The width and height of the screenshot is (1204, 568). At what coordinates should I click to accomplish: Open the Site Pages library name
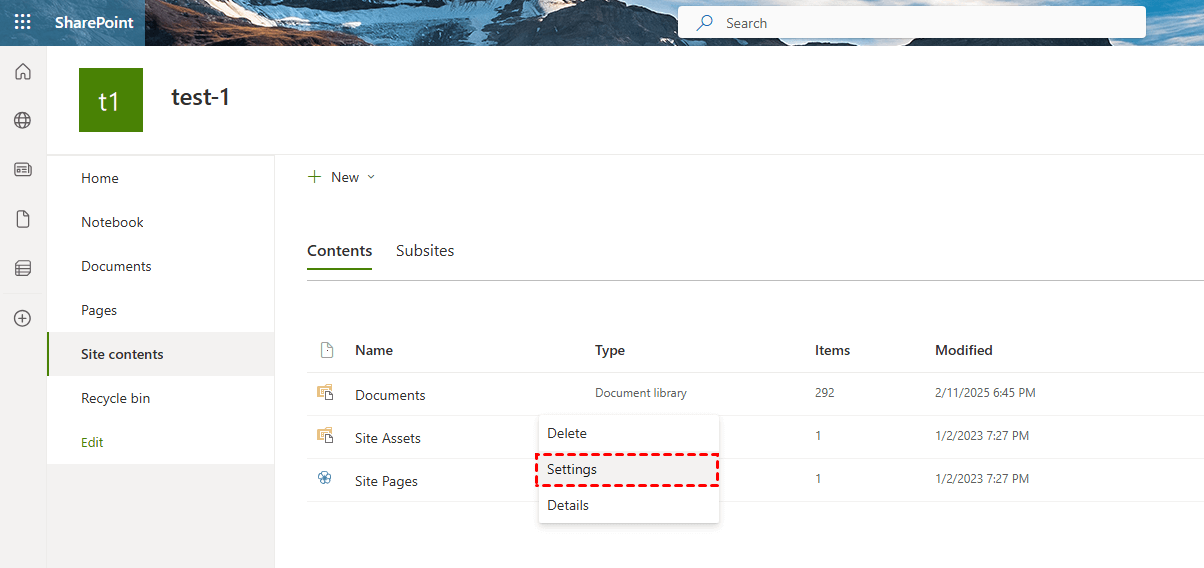click(386, 481)
